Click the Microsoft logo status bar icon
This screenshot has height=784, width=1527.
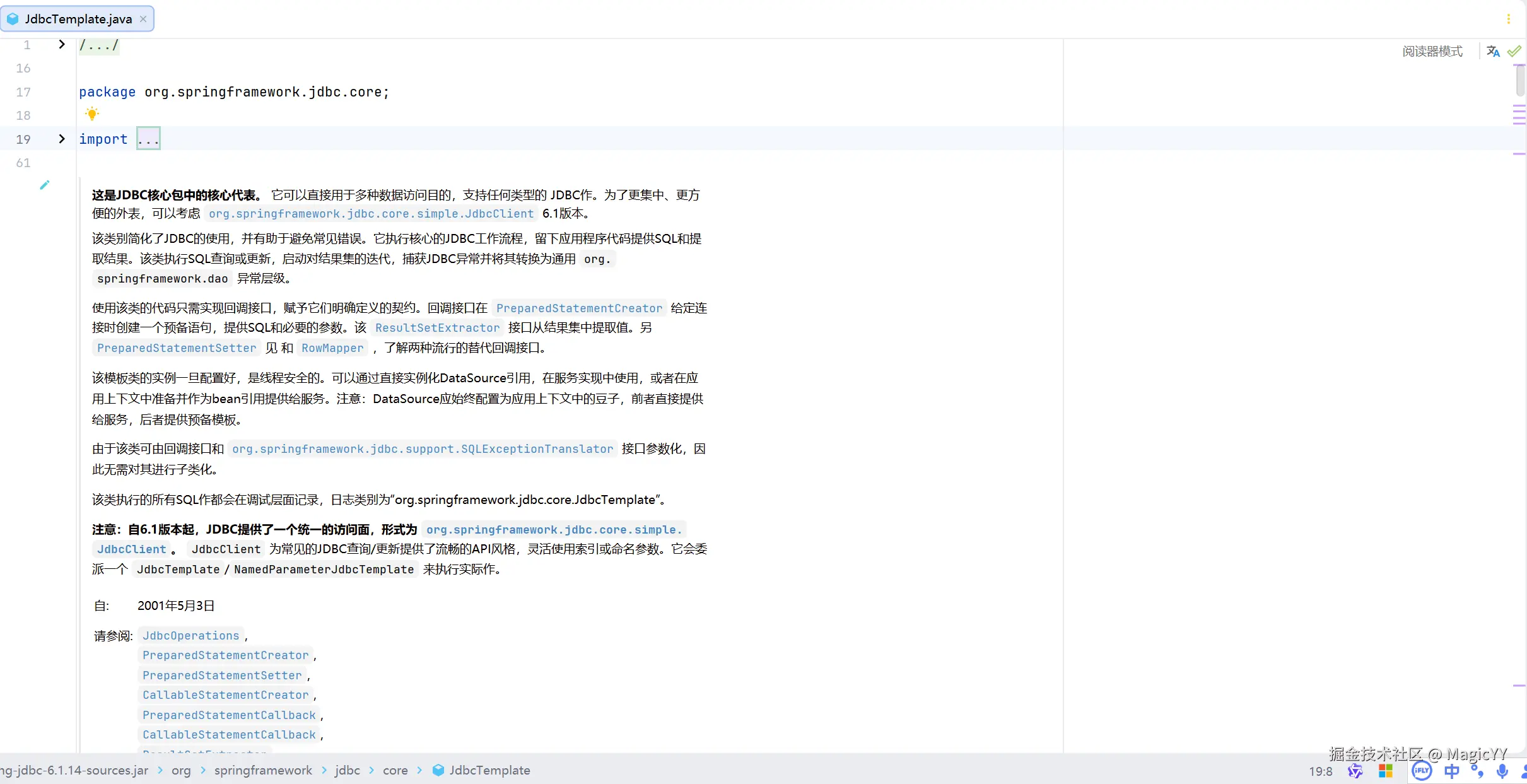[1386, 770]
